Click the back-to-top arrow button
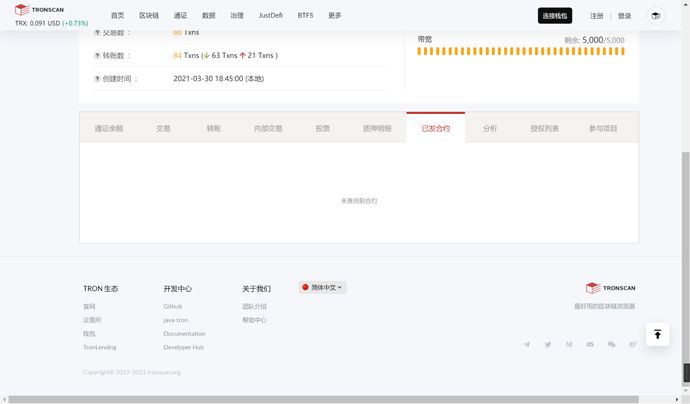Screen dimensions: 690x404 657,334
